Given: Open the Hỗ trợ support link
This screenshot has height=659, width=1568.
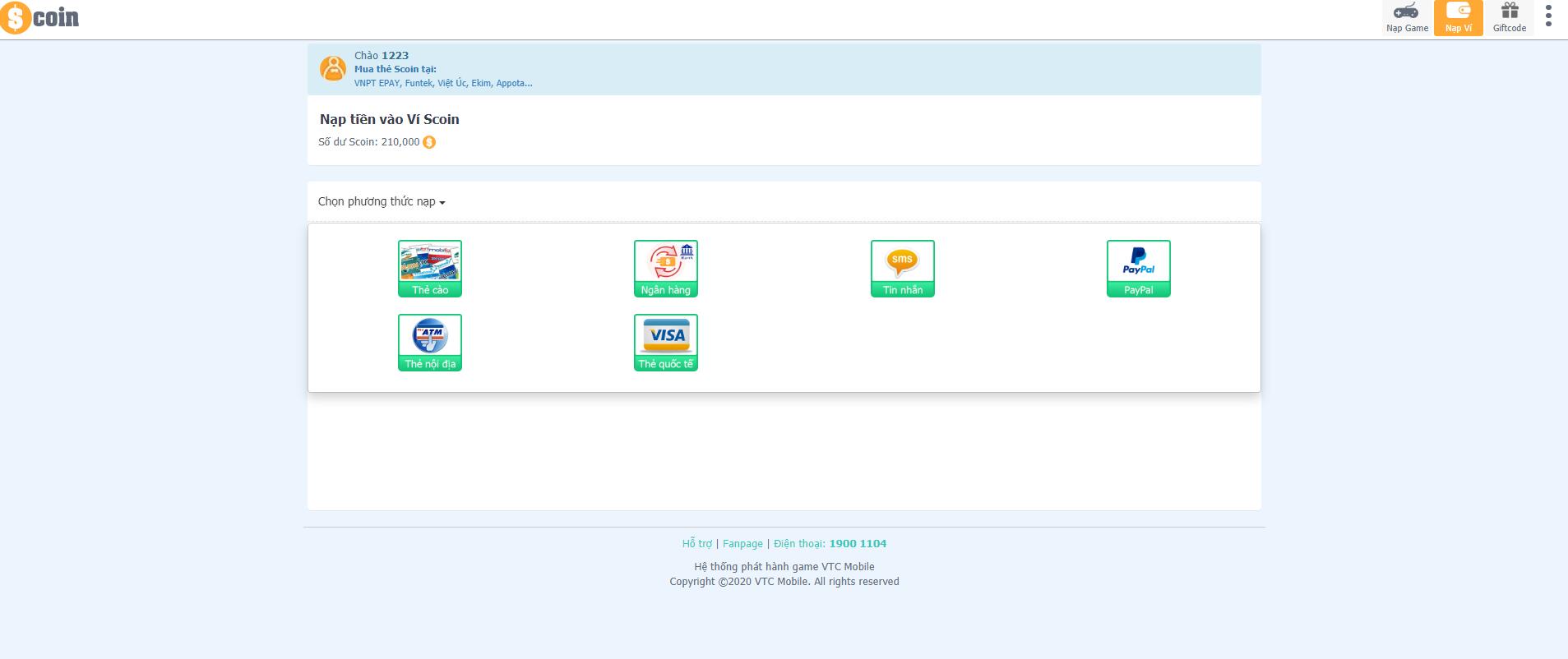Looking at the screenshot, I should click(x=697, y=543).
